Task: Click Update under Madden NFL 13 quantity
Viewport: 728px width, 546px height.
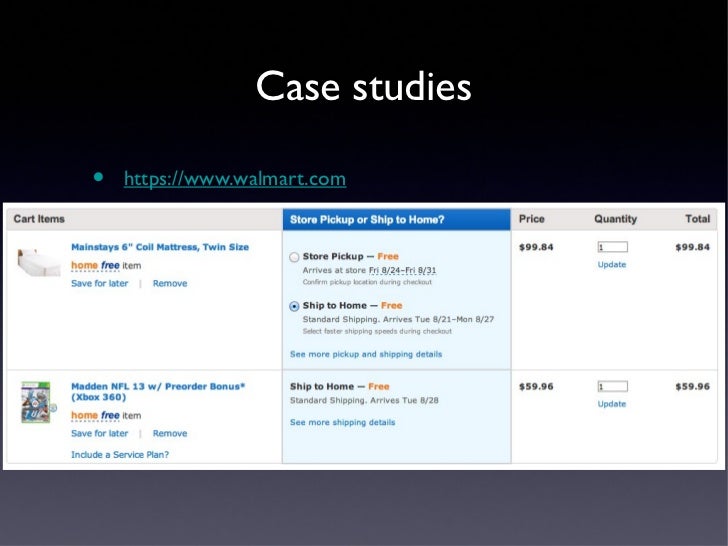Action: point(611,404)
